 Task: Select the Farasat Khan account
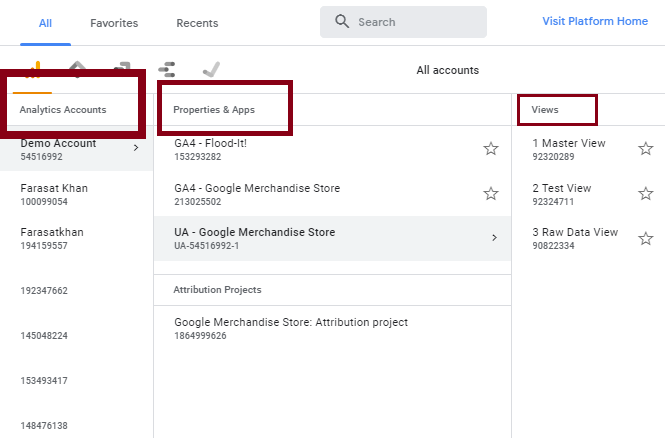77,194
